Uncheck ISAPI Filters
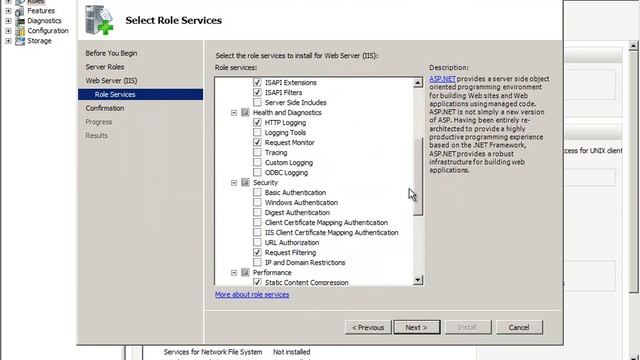 click(257, 93)
